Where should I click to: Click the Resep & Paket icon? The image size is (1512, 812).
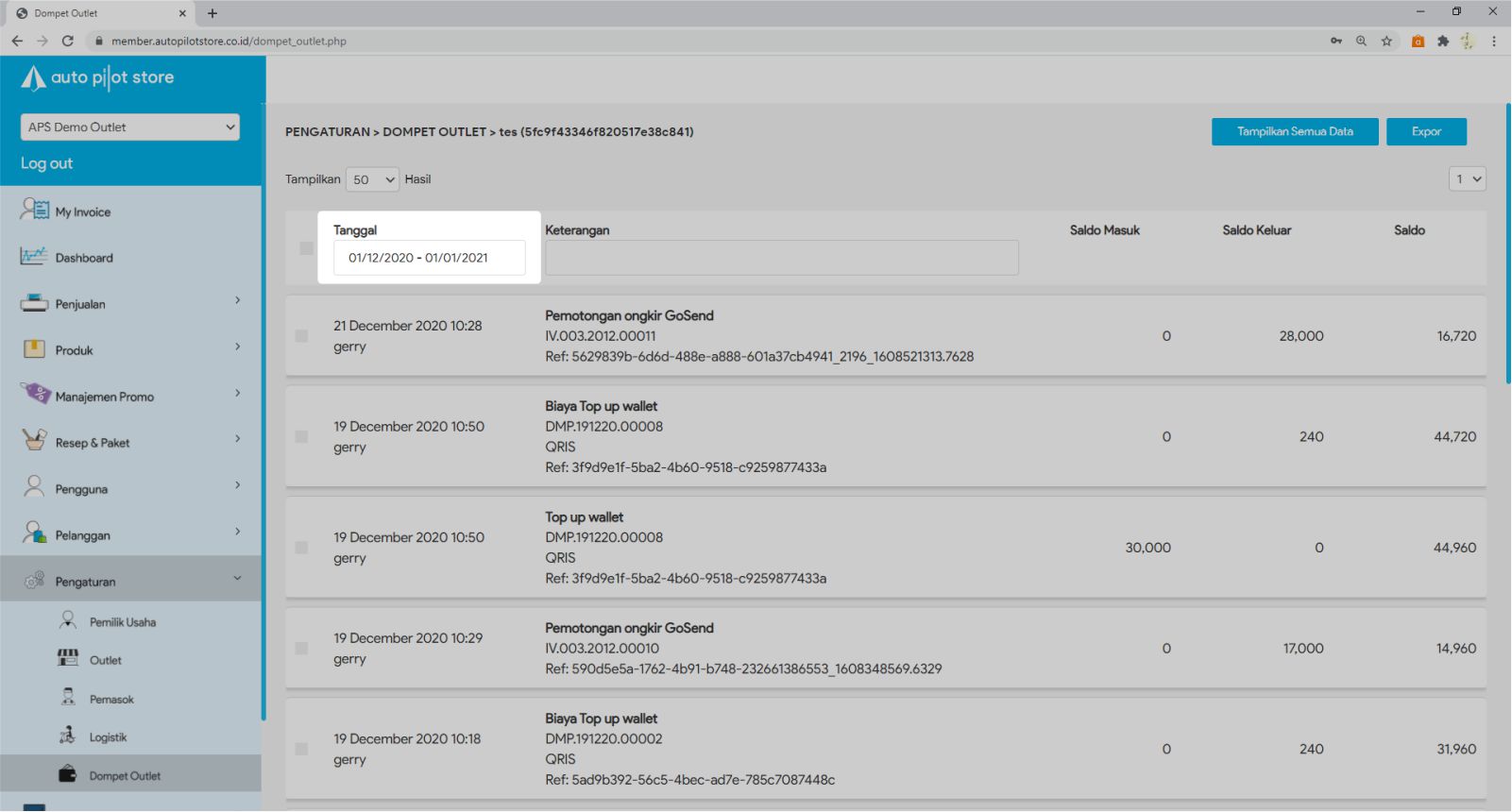point(34,440)
